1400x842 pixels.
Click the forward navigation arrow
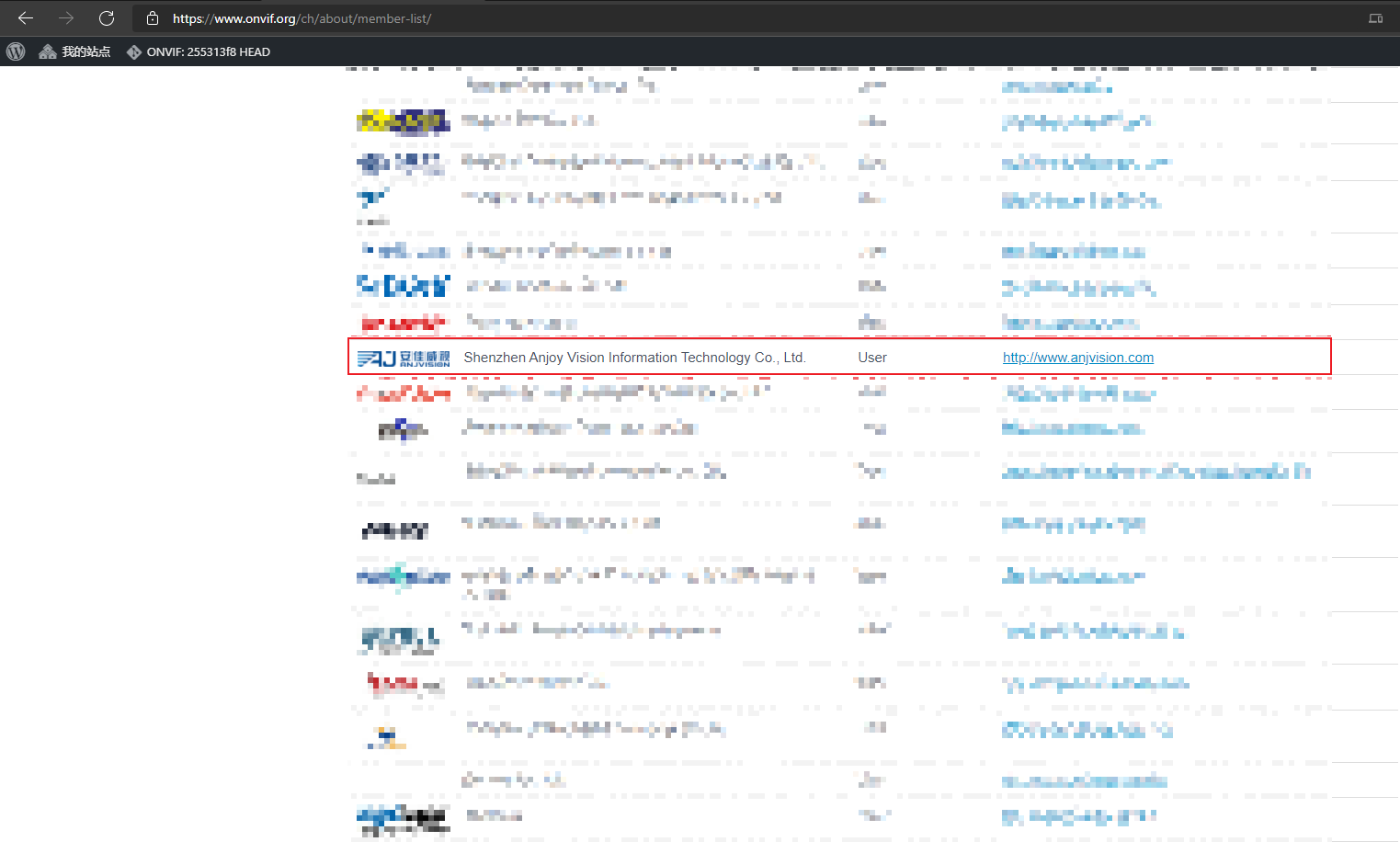tap(66, 18)
